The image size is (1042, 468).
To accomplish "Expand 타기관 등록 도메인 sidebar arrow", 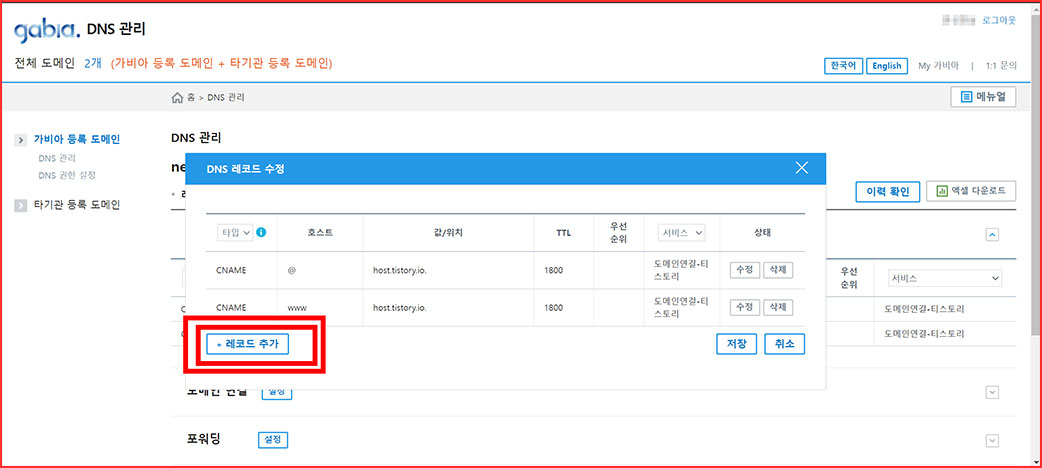I will [21, 205].
